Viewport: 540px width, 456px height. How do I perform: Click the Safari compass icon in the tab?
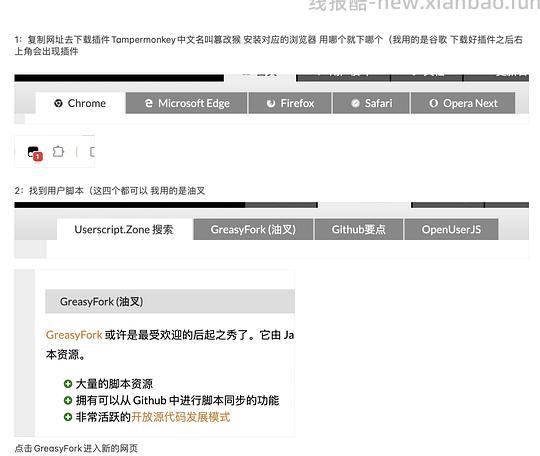point(355,103)
